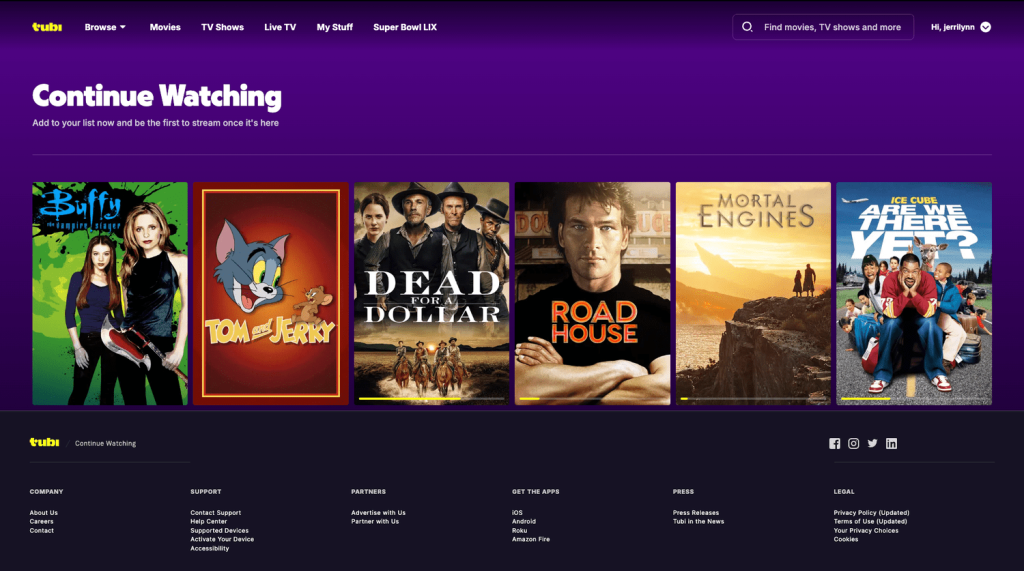Open the About Us link
Image resolution: width=1024 pixels, height=571 pixels.
44,513
